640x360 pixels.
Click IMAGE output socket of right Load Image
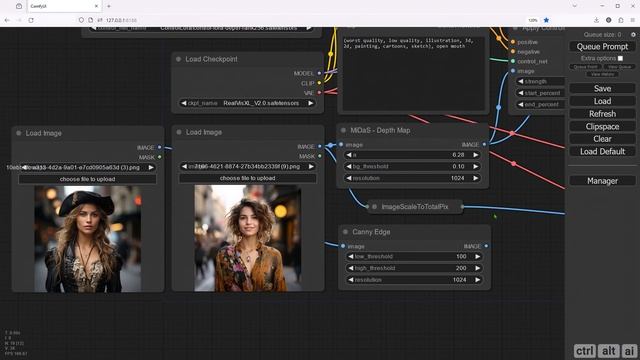(x=320, y=146)
